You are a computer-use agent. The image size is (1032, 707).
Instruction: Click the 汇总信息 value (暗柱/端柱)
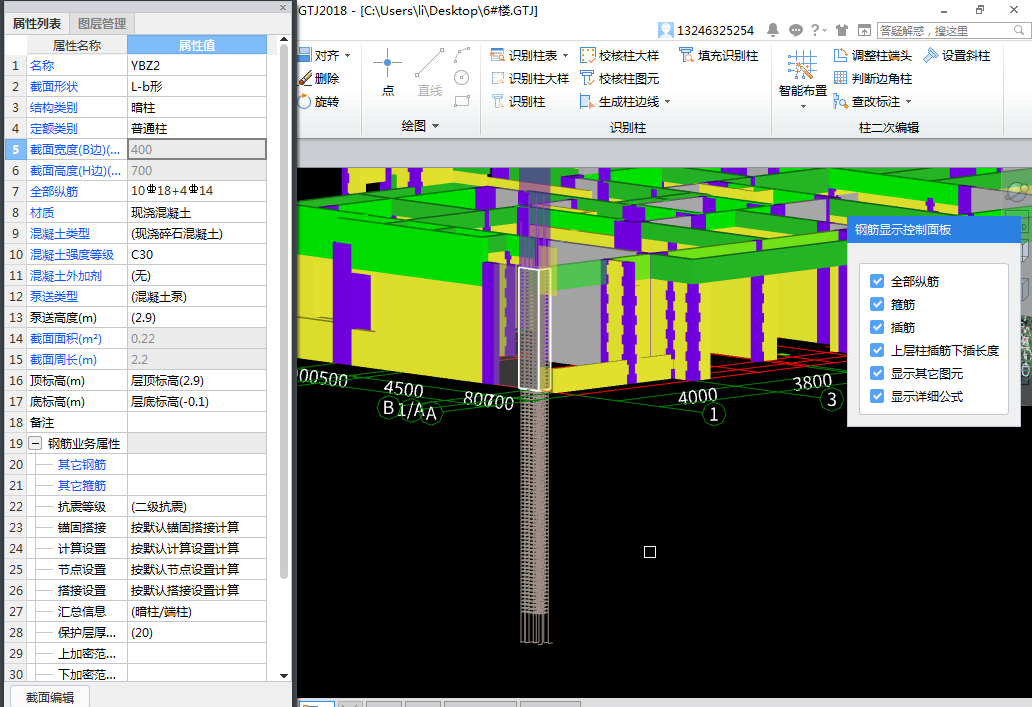(x=197, y=612)
